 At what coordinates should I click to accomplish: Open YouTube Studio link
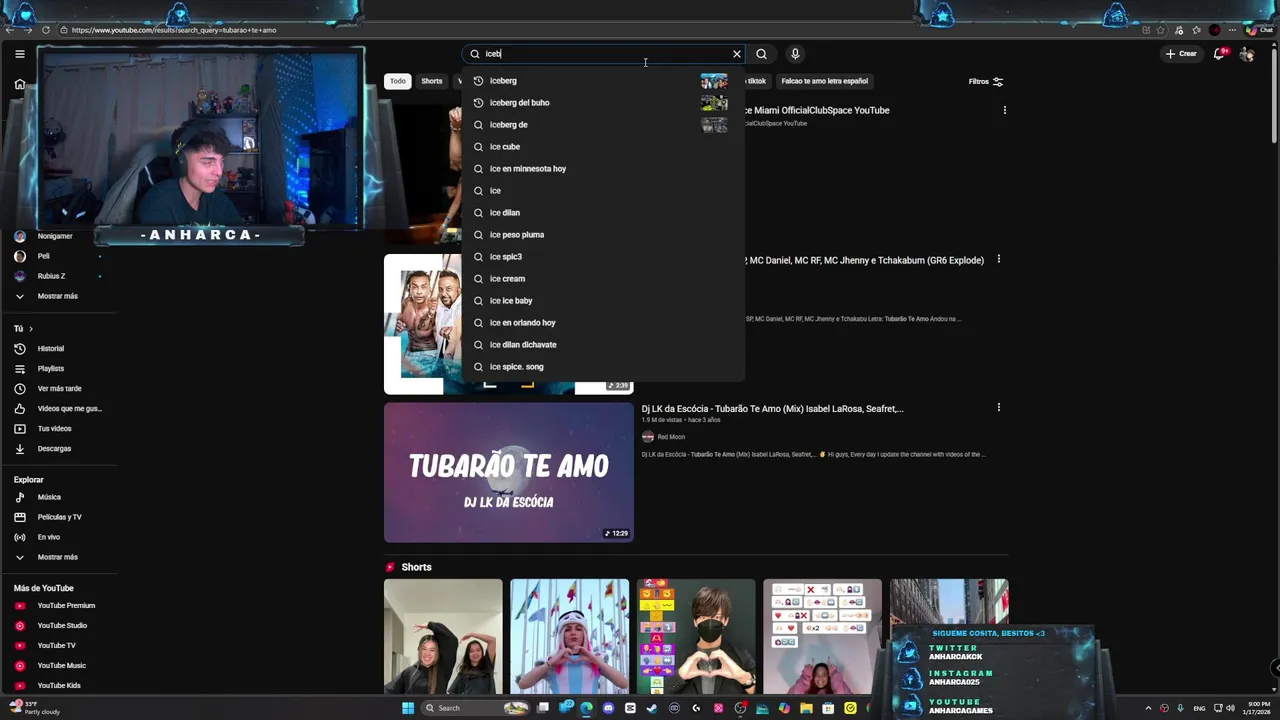click(x=62, y=626)
